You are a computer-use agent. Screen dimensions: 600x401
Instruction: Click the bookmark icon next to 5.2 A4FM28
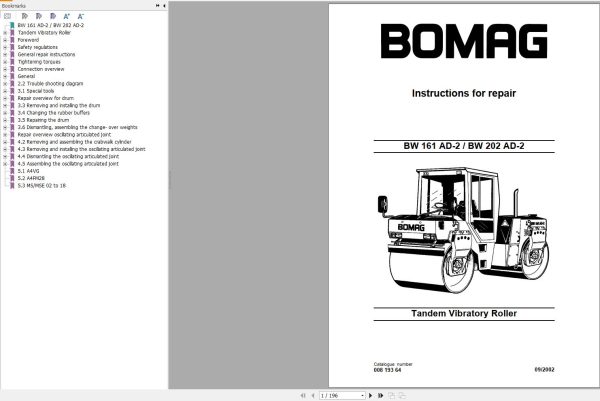tap(12, 178)
